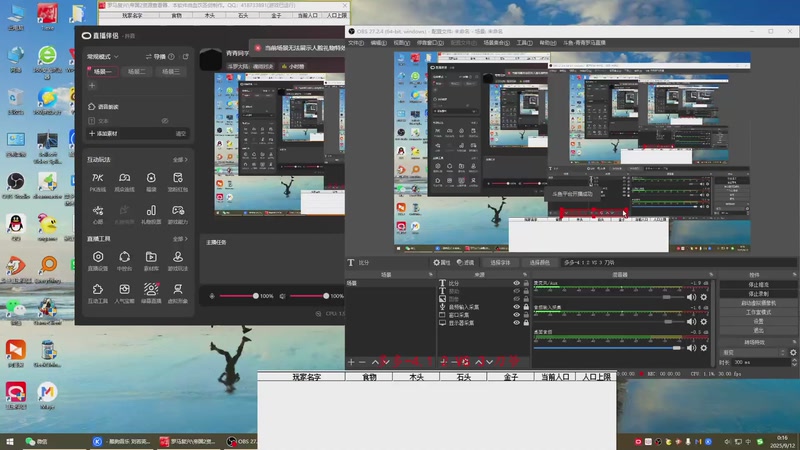Click the 属性 properties gear in OBS toolbar
The height and width of the screenshot is (450, 800).
tap(442, 263)
